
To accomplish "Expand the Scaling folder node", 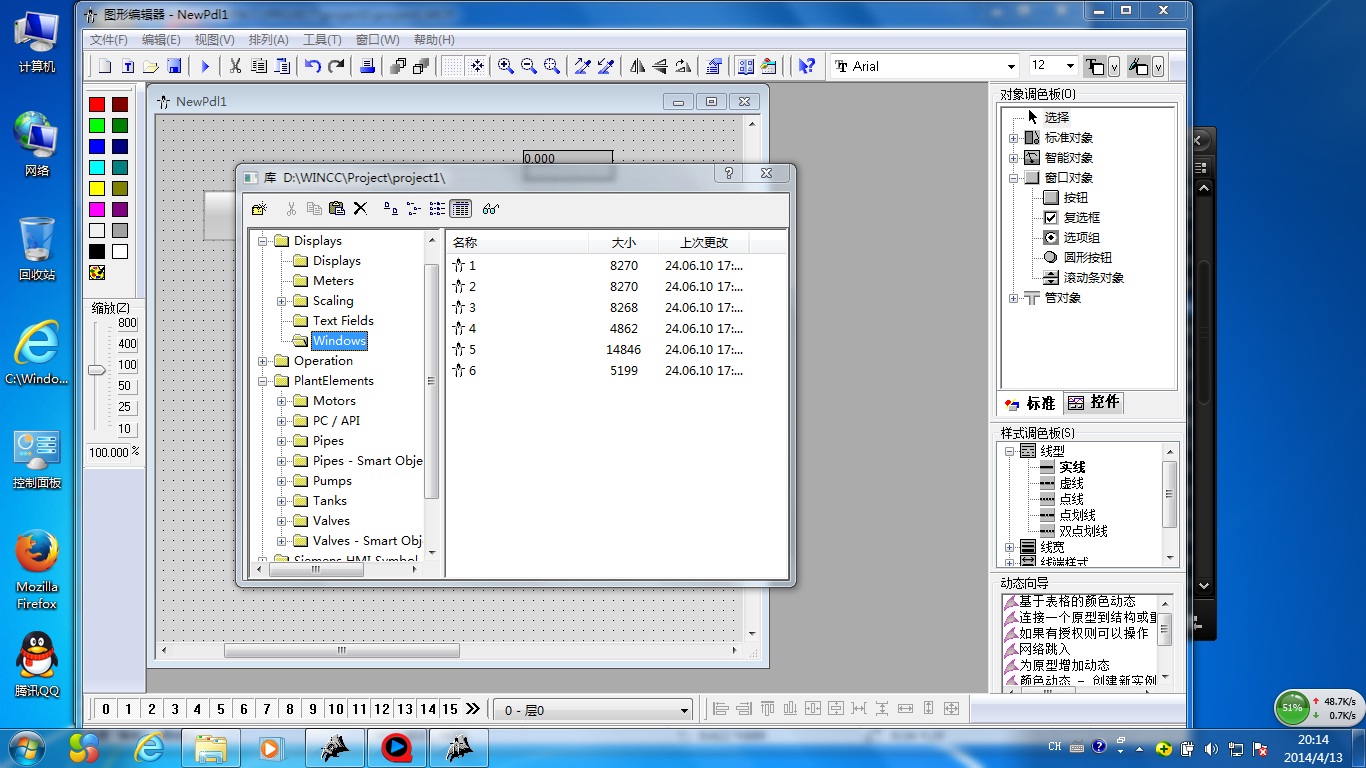I will pyautogui.click(x=282, y=301).
